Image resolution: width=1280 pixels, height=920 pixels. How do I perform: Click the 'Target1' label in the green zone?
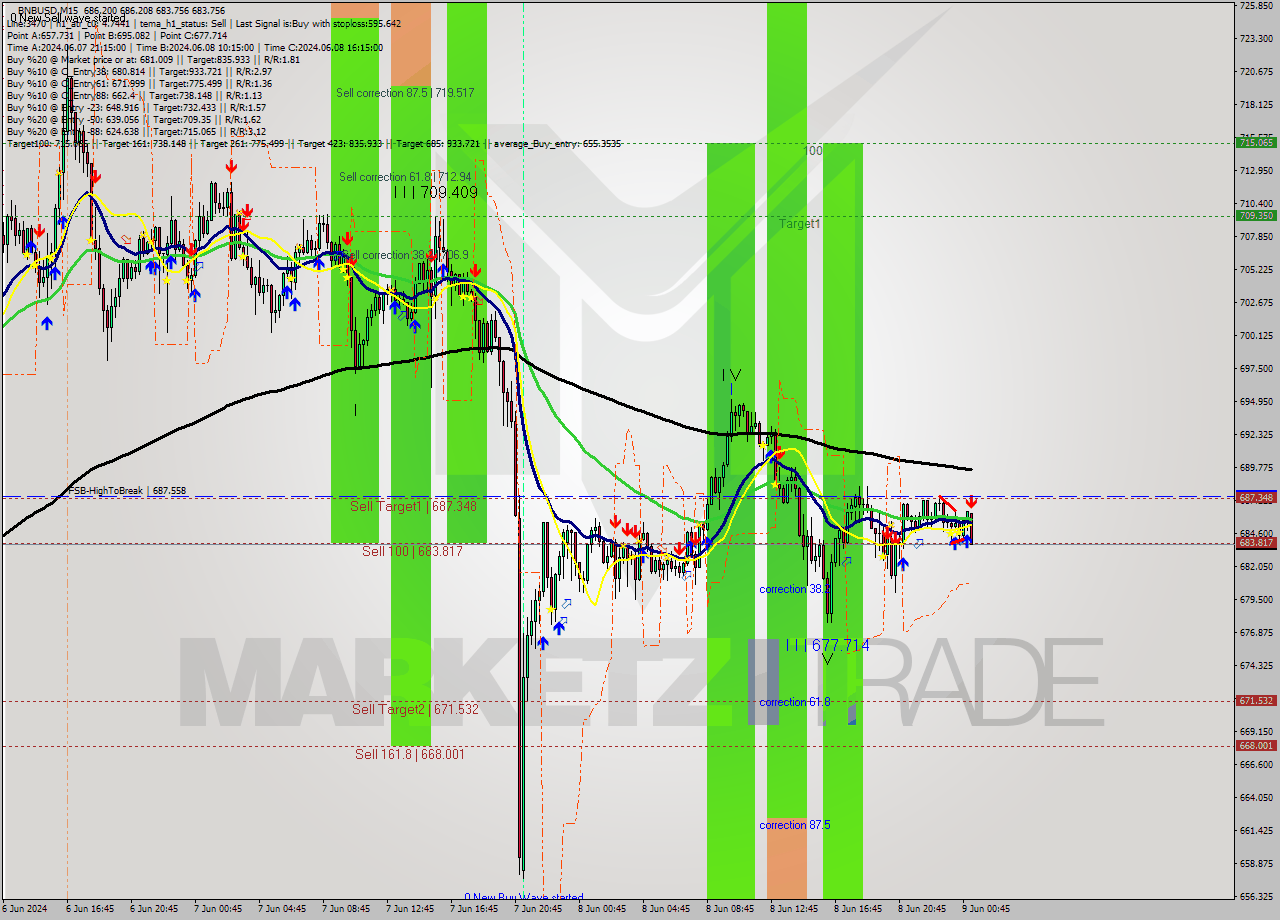[x=800, y=224]
